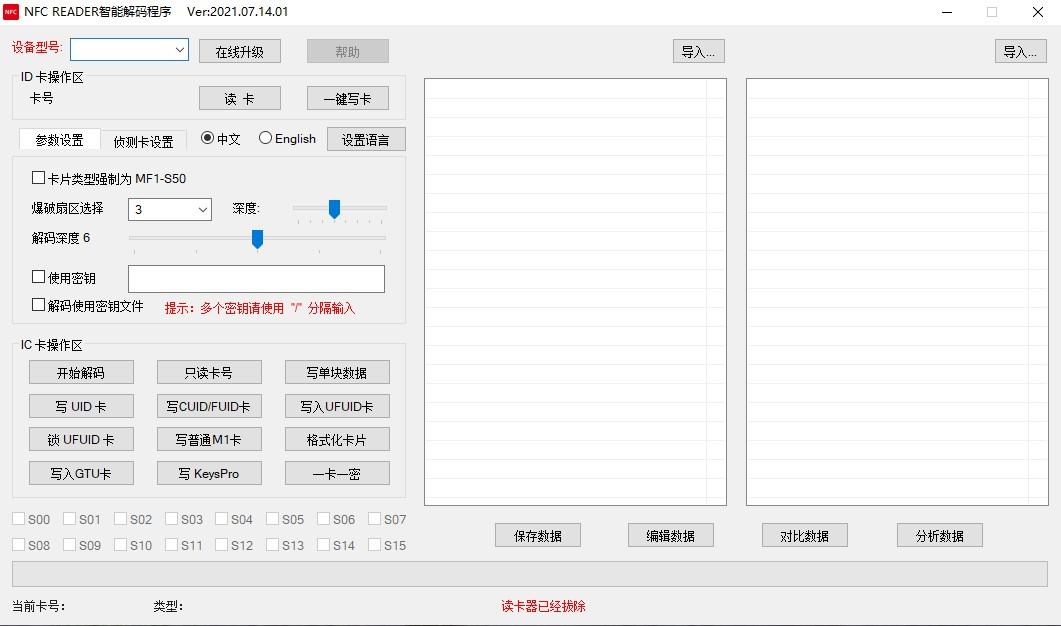Click the 在线升级 online upgrade button
Viewport: 1061px width, 626px height.
coord(240,52)
